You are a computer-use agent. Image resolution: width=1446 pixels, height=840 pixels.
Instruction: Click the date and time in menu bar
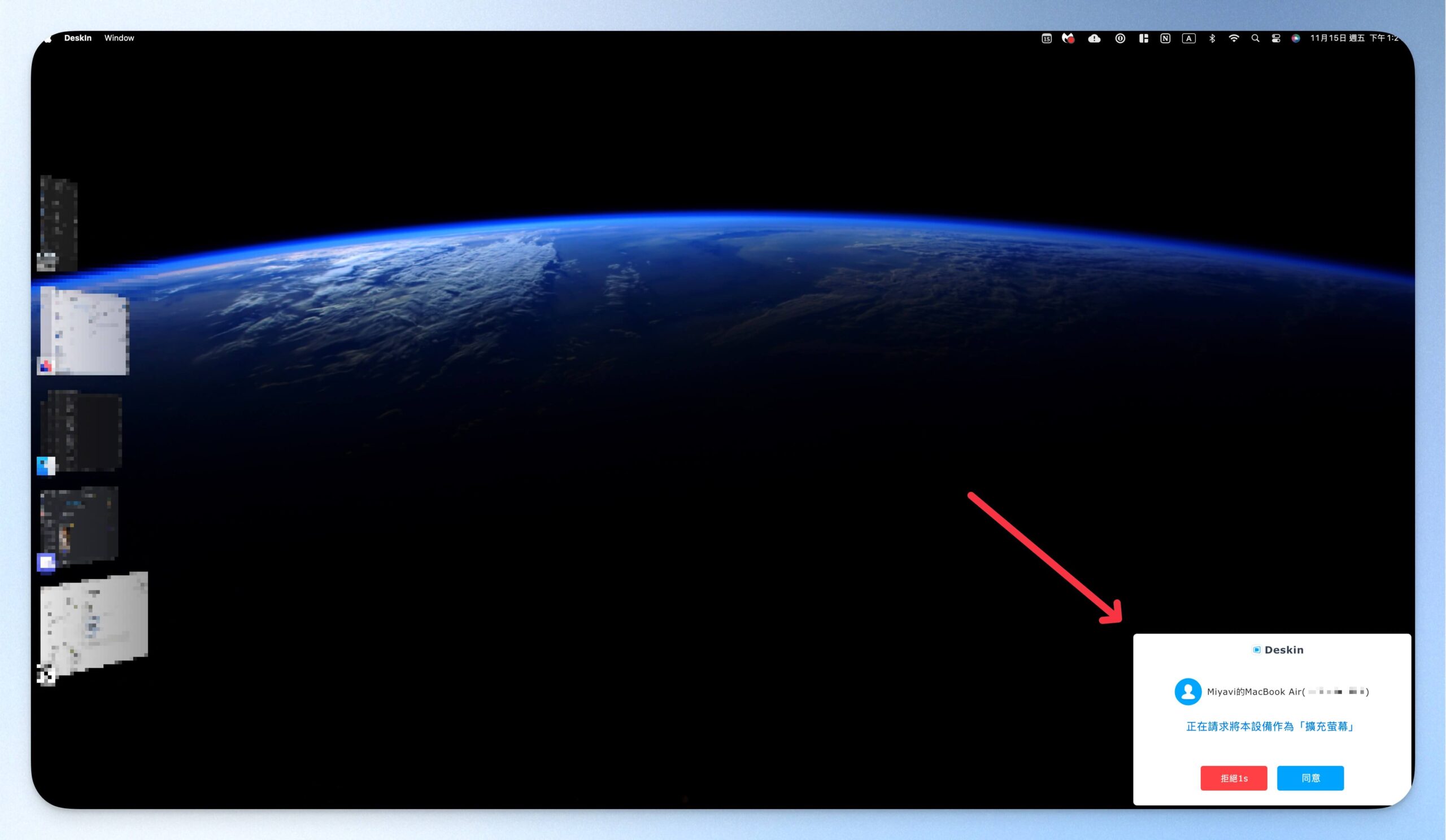click(x=1354, y=38)
